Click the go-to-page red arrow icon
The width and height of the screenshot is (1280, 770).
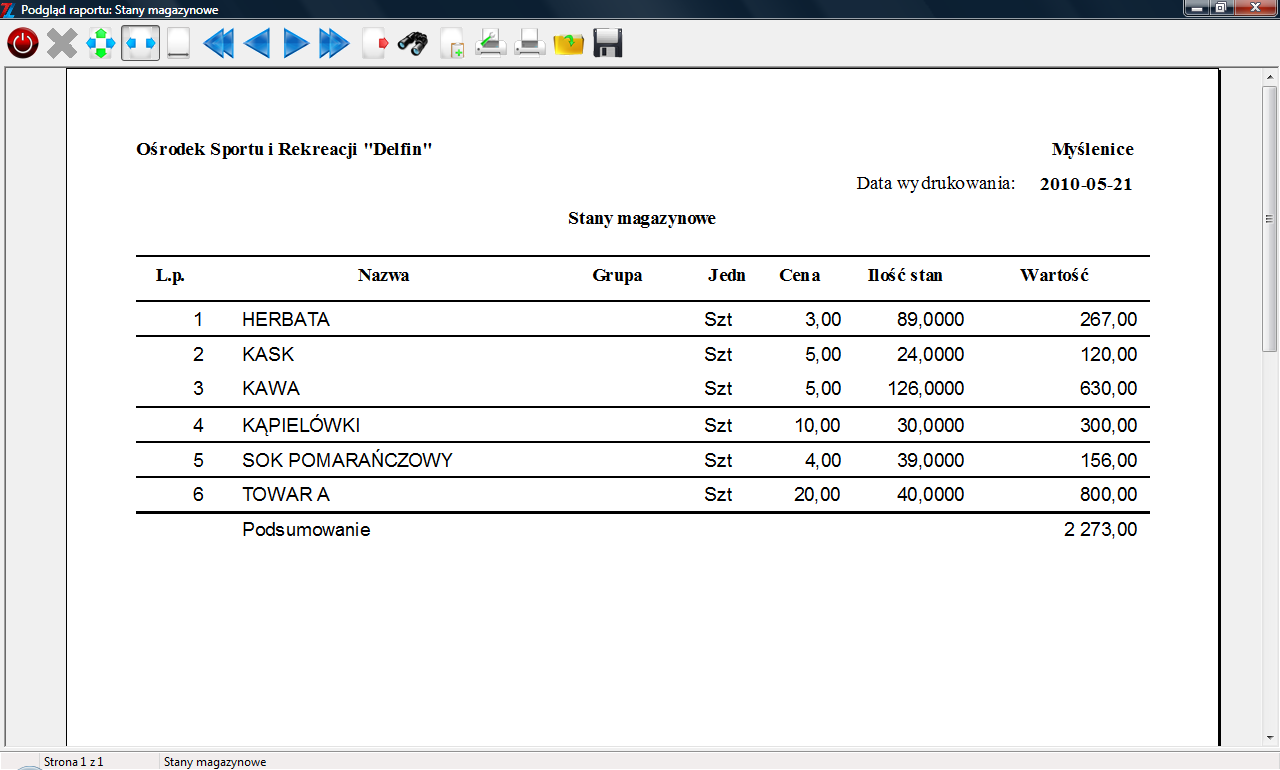point(375,43)
